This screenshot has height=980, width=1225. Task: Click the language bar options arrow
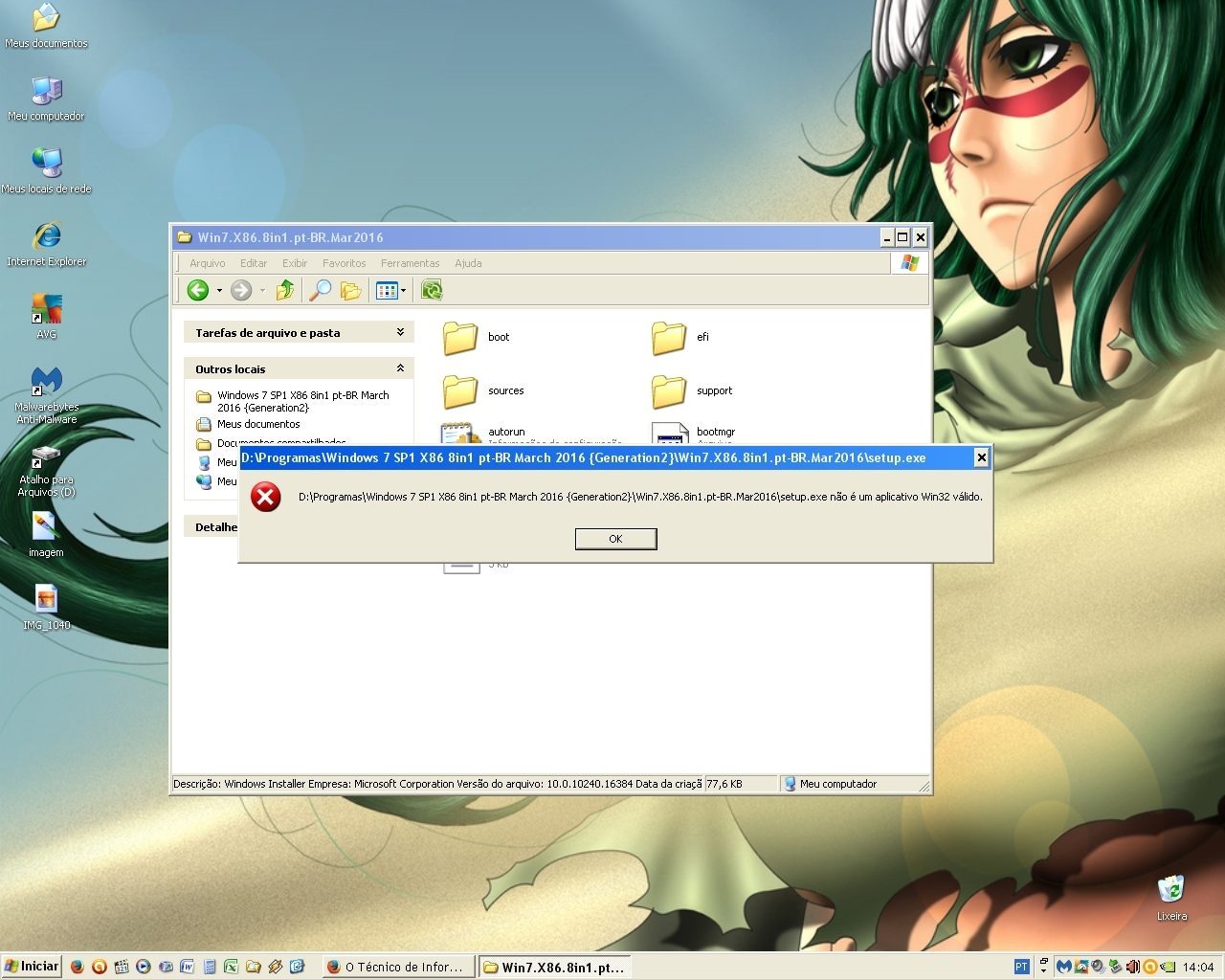(1044, 970)
